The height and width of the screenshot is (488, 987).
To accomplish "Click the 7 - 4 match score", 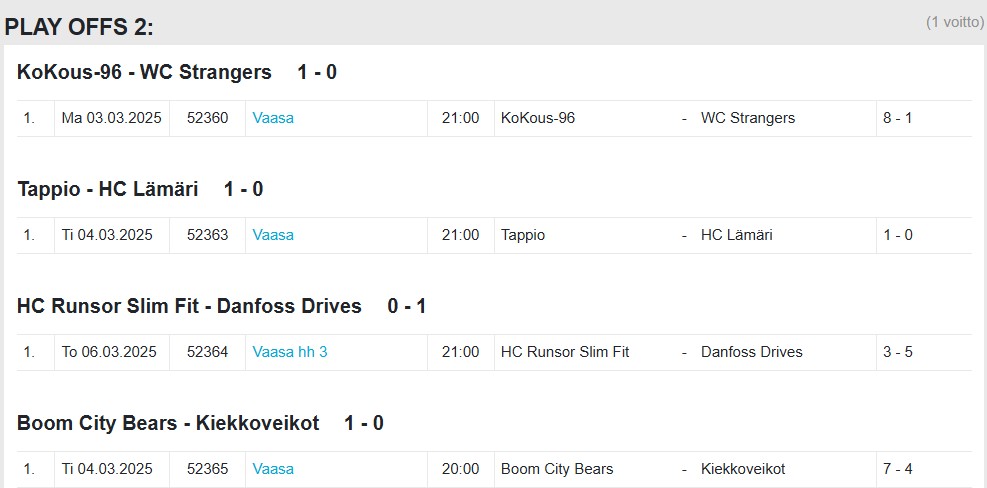I will 897,469.
